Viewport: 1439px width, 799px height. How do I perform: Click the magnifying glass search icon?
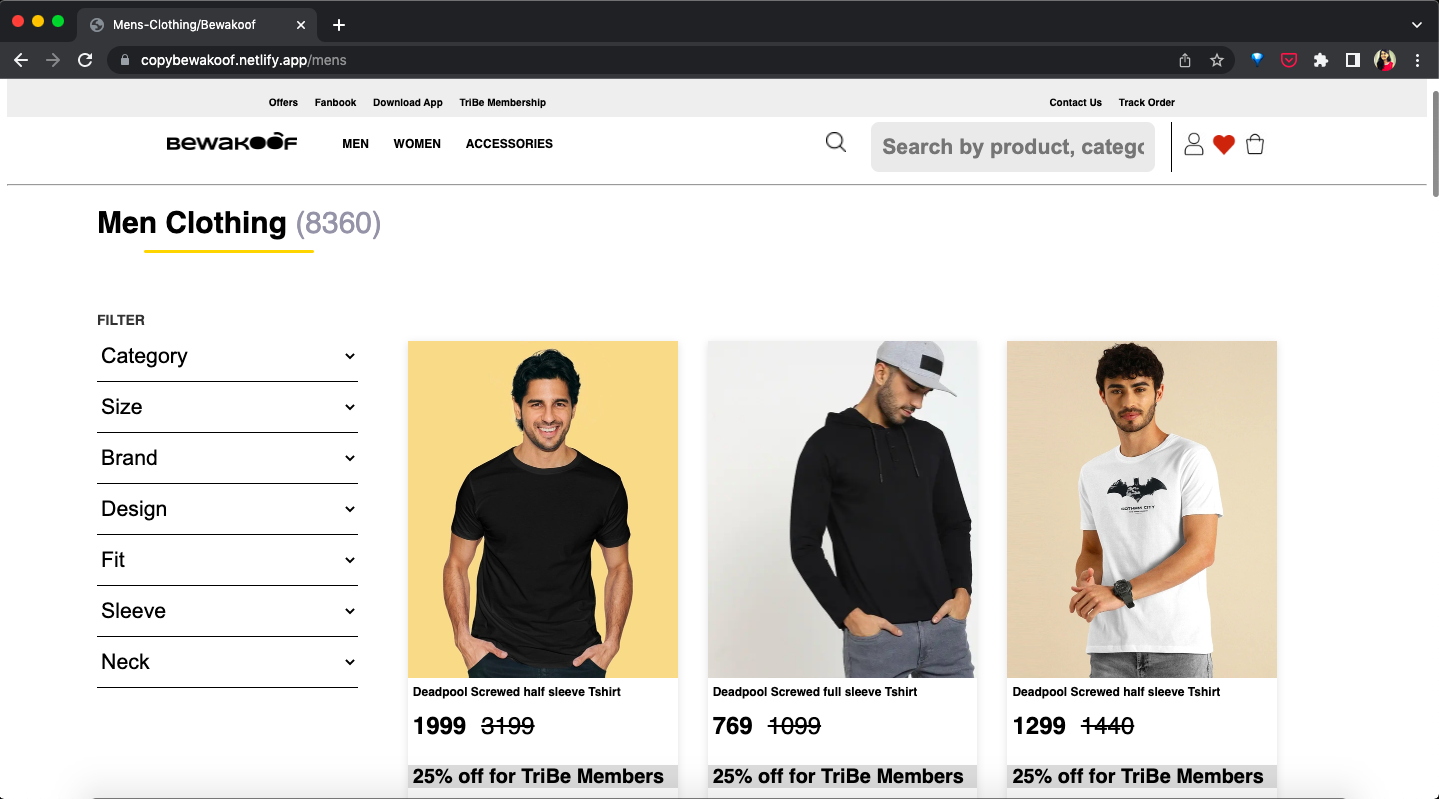pos(835,143)
